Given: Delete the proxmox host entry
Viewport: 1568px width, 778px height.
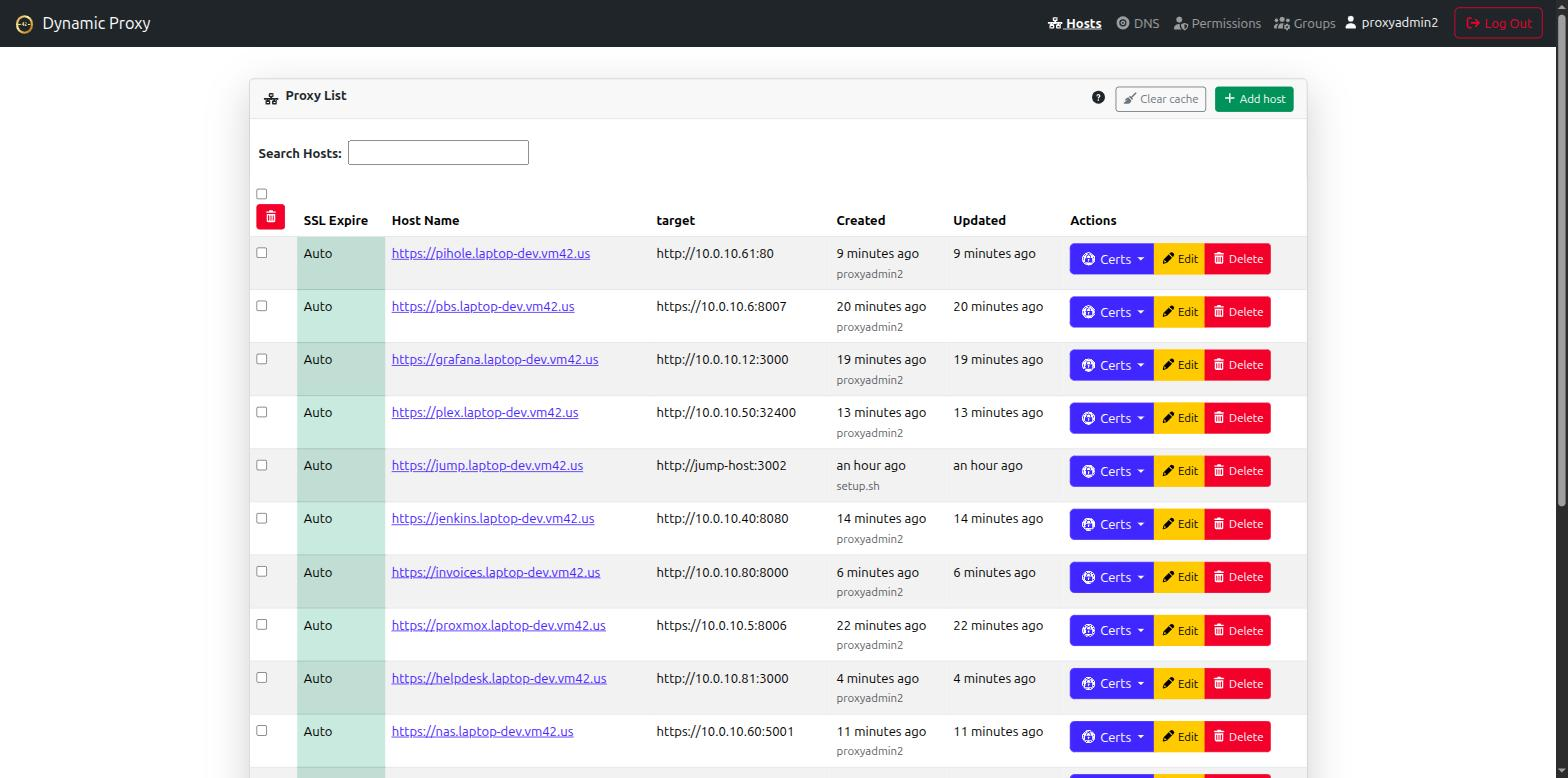Looking at the screenshot, I should [x=1238, y=630].
